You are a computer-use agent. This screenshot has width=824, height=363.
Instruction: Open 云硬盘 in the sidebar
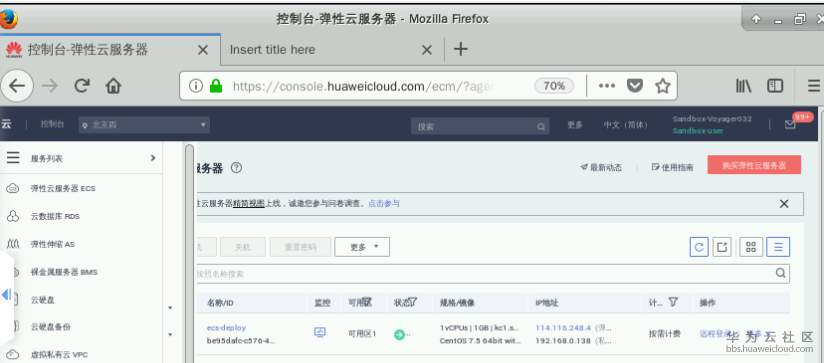[43, 300]
